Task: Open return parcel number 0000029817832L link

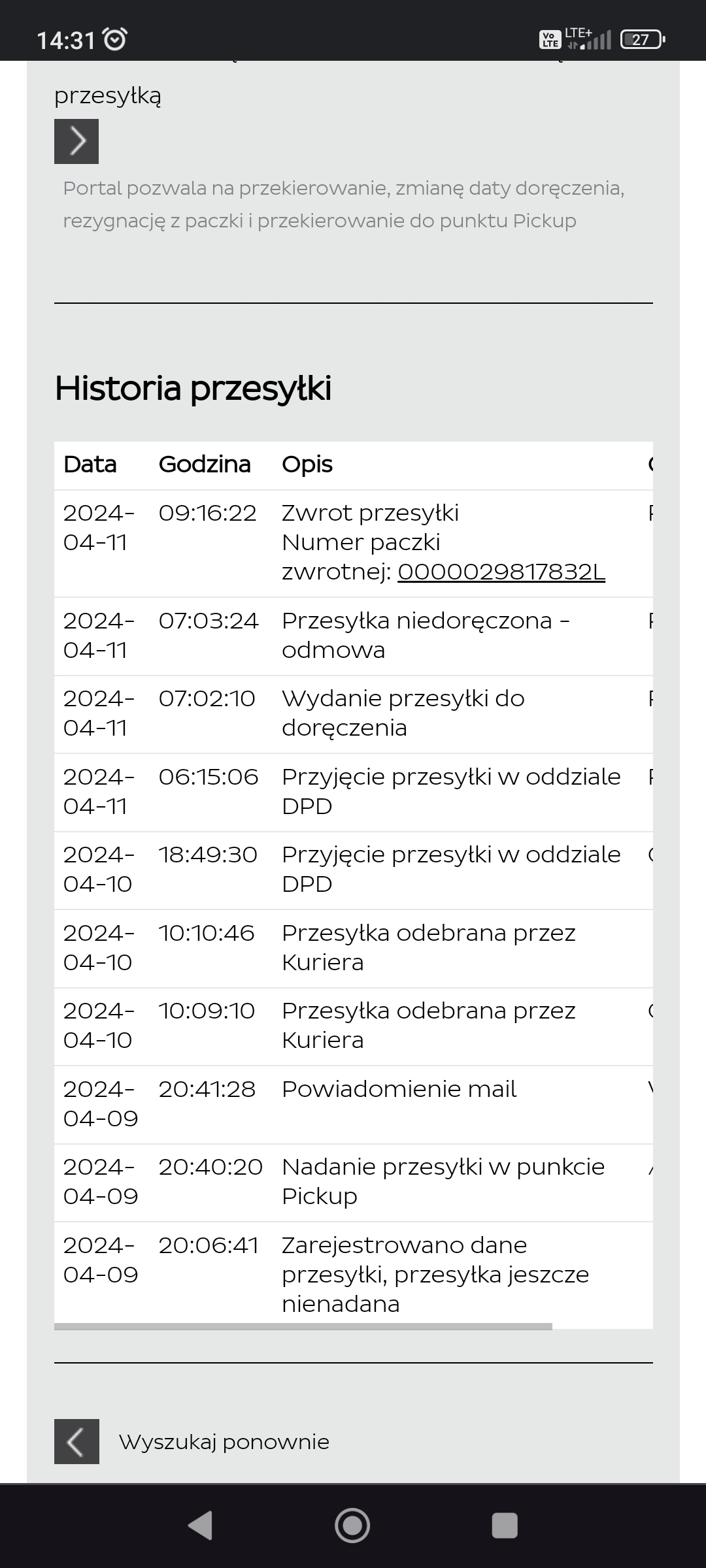Action: [x=501, y=572]
